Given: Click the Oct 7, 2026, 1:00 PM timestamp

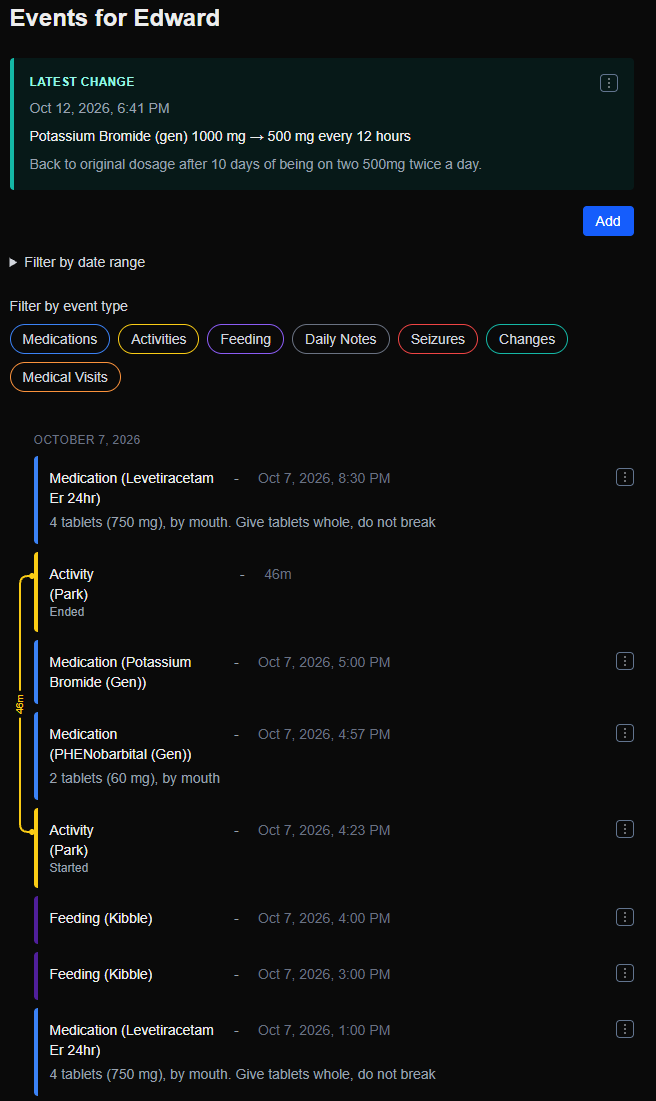Looking at the screenshot, I should coord(324,1030).
